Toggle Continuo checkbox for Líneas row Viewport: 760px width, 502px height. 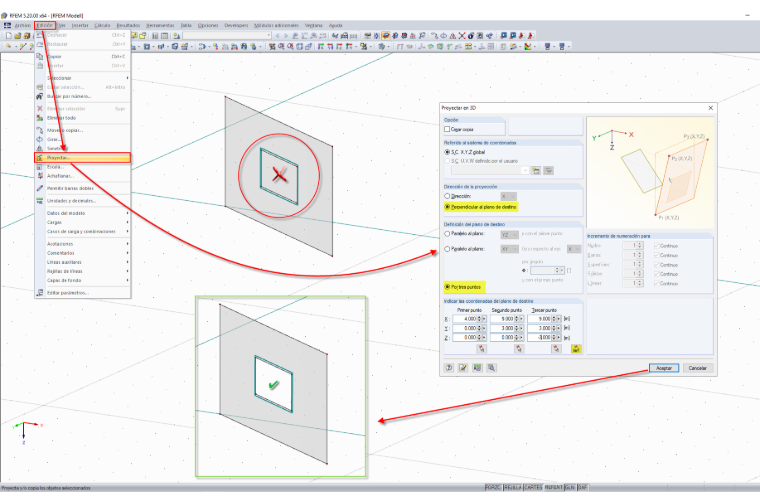point(657,283)
